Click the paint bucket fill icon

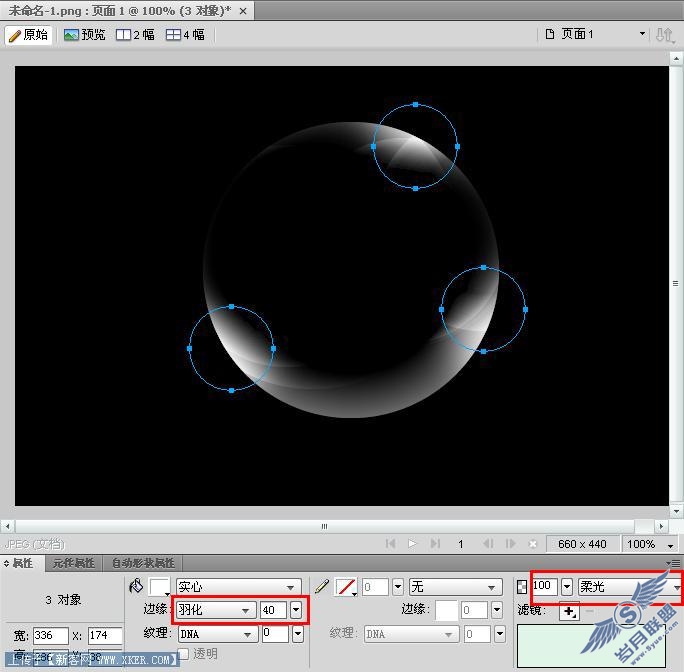click(136, 586)
